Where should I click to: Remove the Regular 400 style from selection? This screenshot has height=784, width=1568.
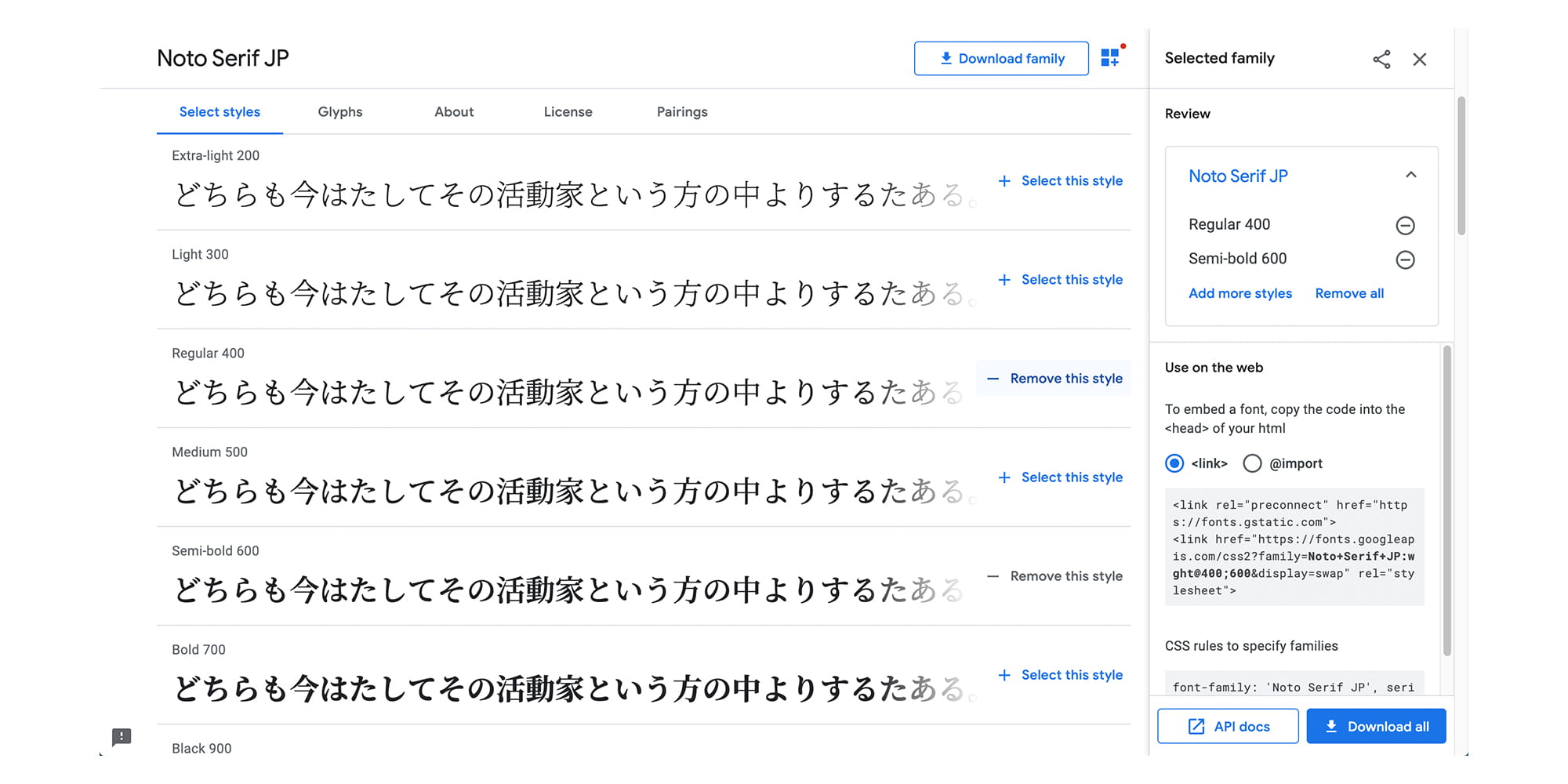click(1054, 379)
